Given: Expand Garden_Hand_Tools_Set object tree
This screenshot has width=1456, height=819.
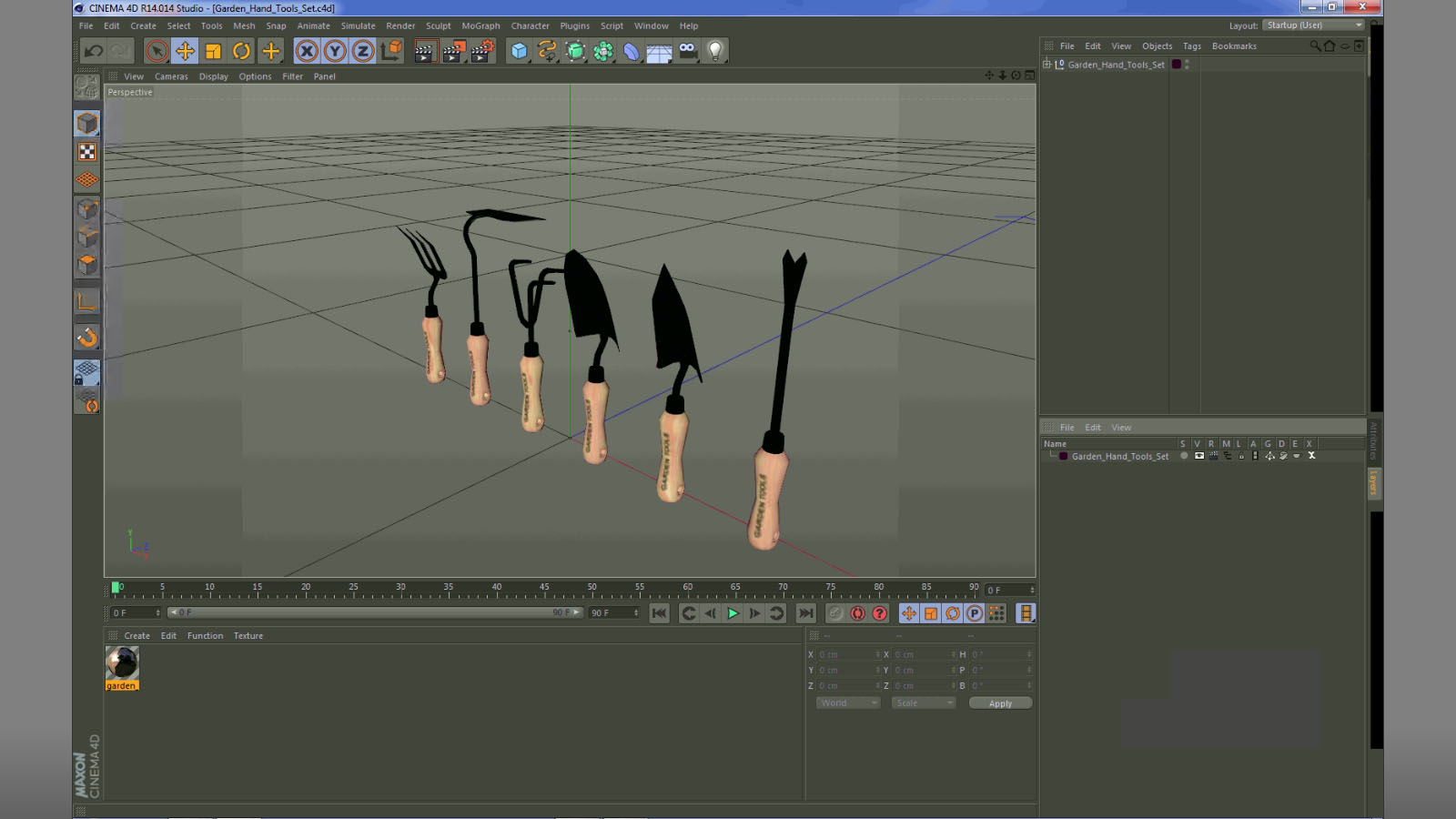Looking at the screenshot, I should point(1046,65).
